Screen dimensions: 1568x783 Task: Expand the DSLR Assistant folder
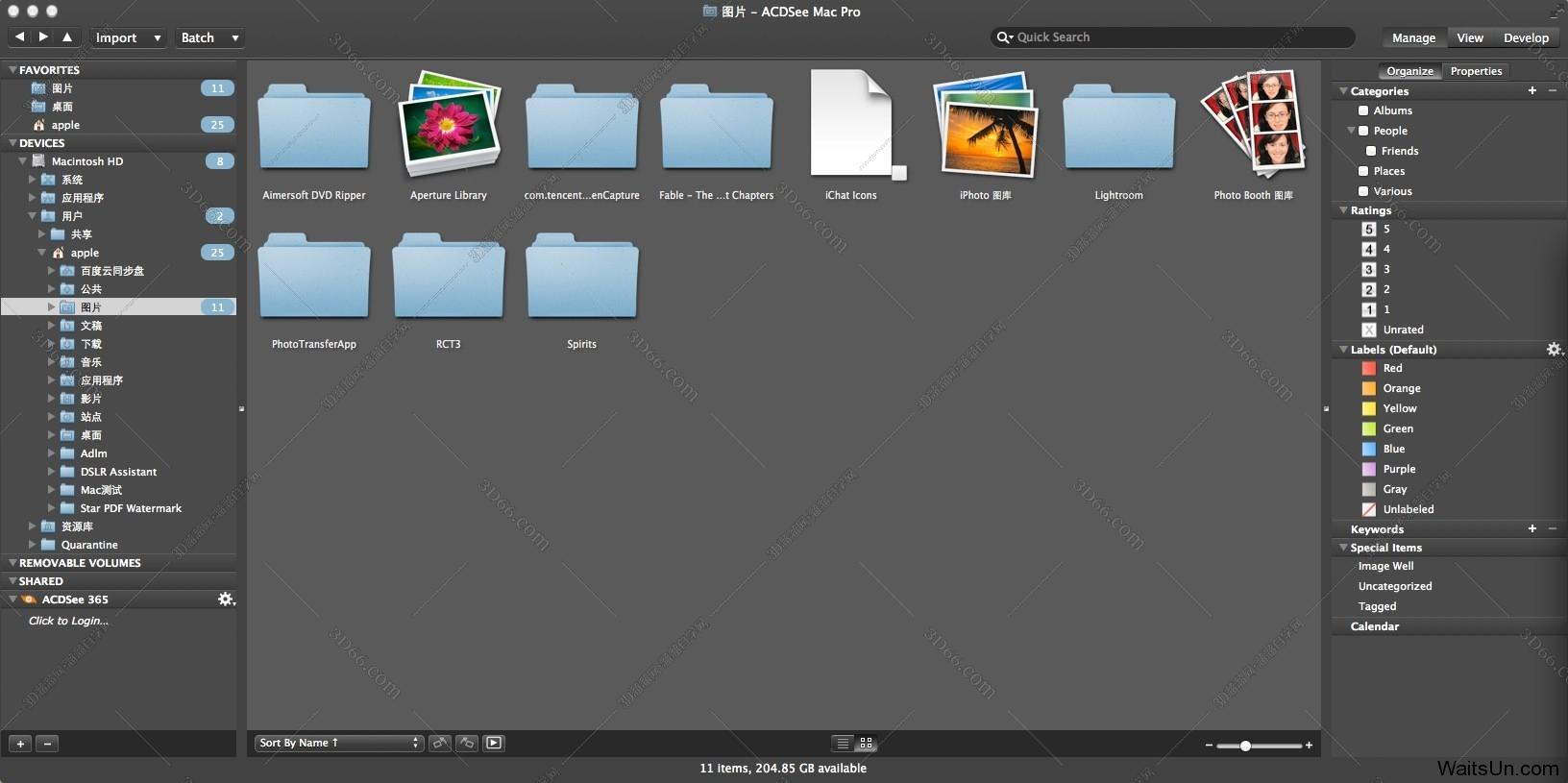[x=51, y=472]
